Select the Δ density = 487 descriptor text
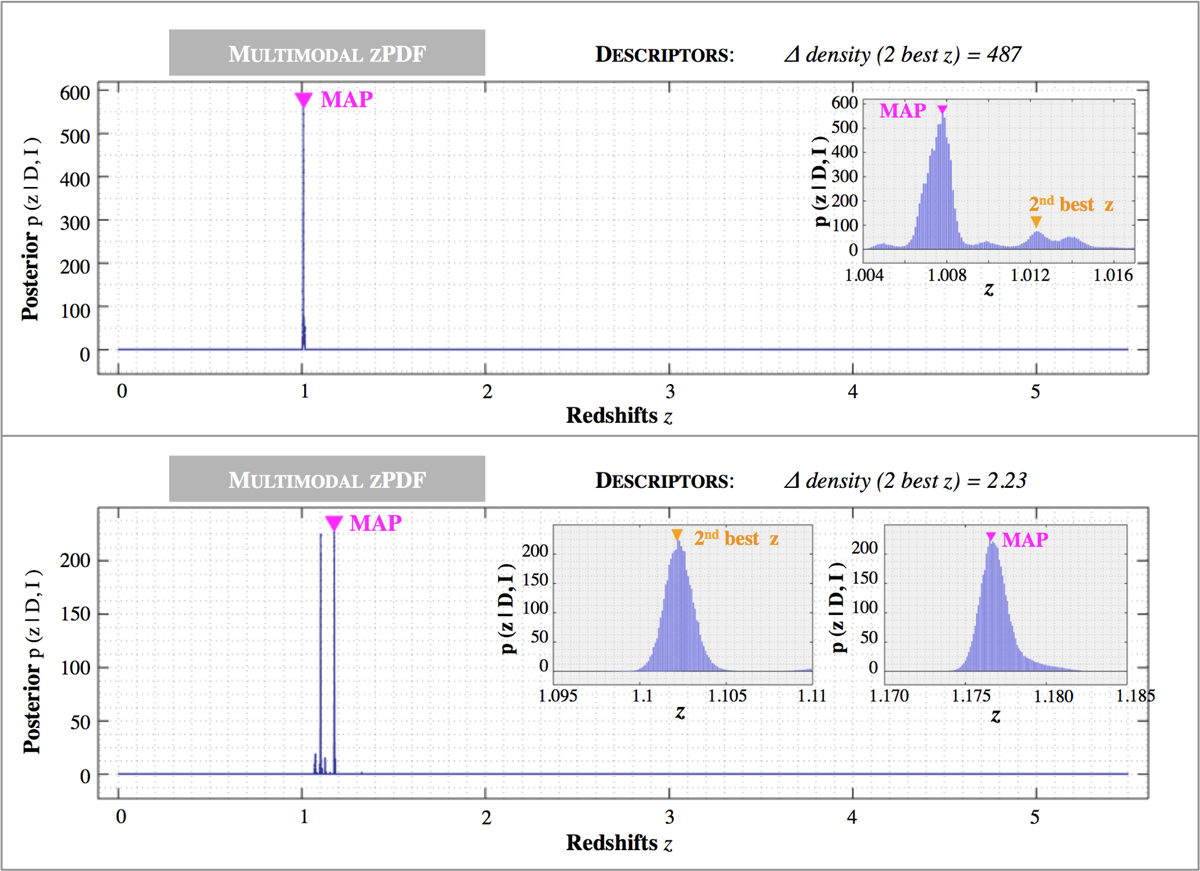The width and height of the screenshot is (1200, 871). pos(905,54)
